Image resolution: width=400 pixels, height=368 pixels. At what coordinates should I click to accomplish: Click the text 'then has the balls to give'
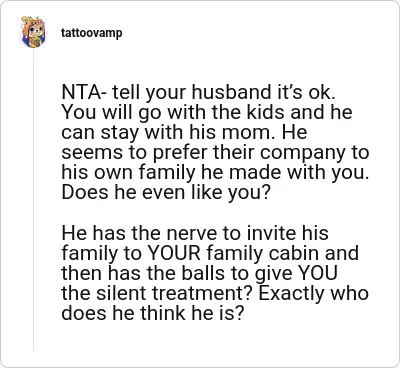pyautogui.click(x=178, y=273)
